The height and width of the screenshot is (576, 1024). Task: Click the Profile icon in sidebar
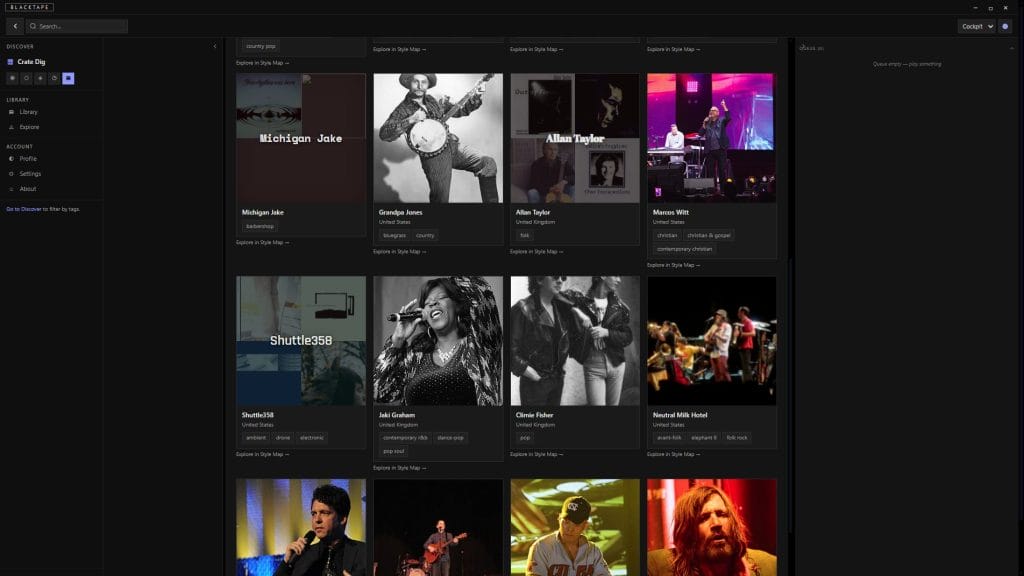[x=11, y=159]
